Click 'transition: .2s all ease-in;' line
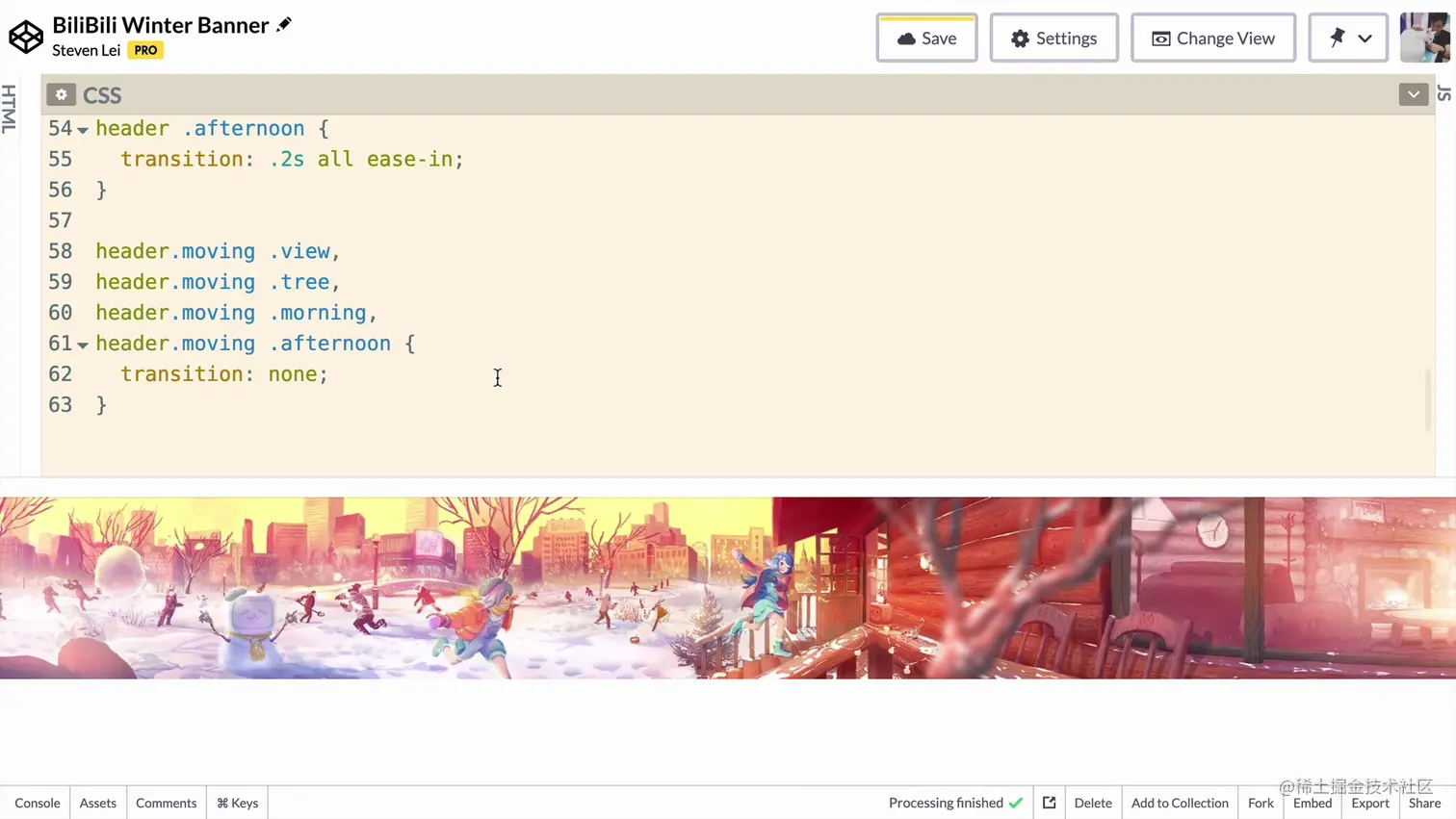 (292, 159)
